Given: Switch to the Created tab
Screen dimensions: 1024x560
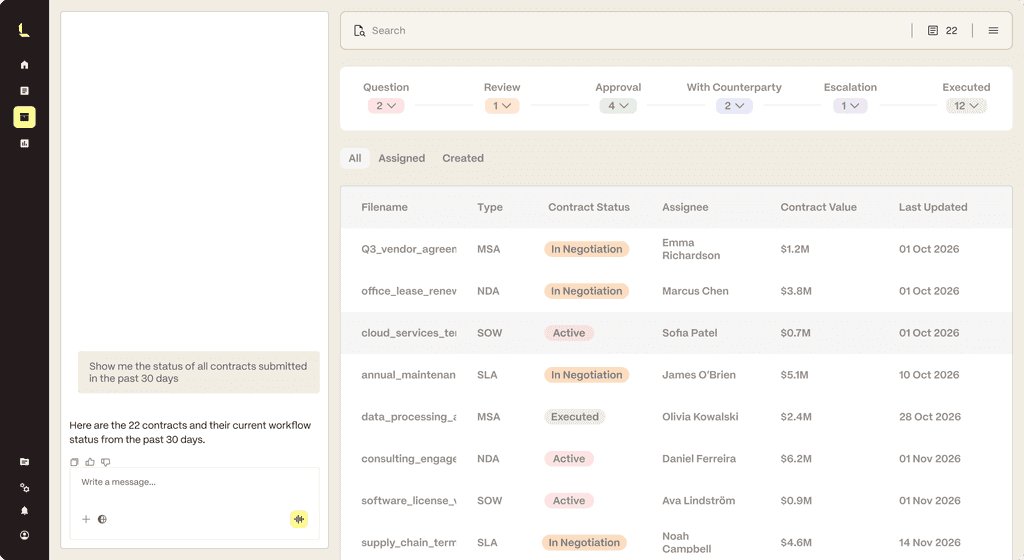Looking at the screenshot, I should point(463,158).
